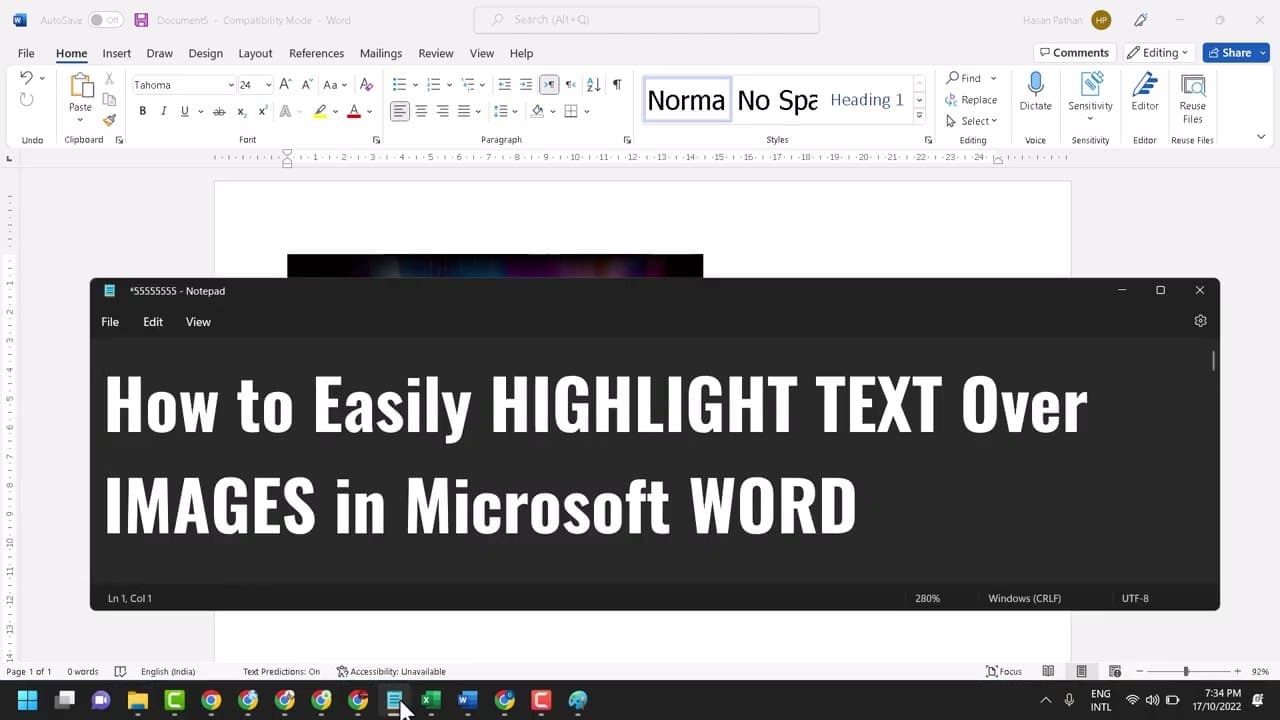Screen dimensions: 1280x720
Task: Decrease font size with the shrink icon
Action: point(306,85)
